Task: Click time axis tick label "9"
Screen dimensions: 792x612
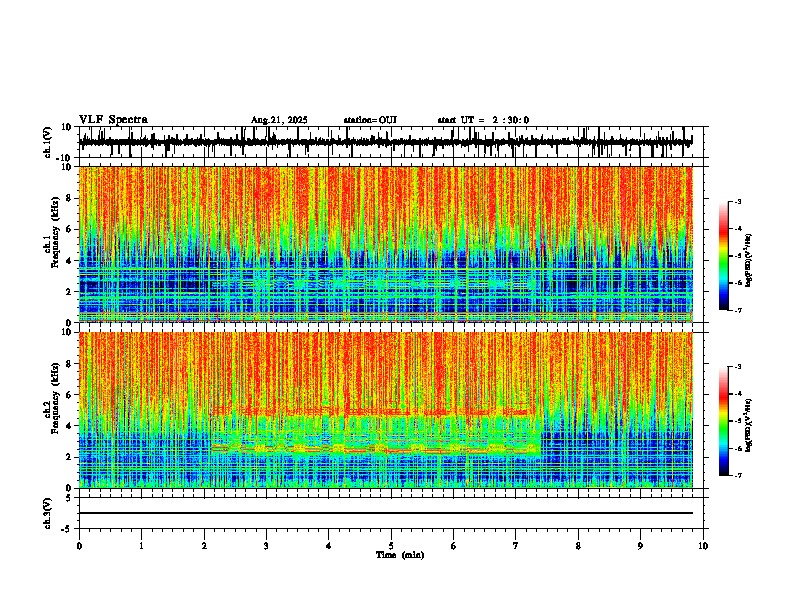Action: click(x=640, y=546)
